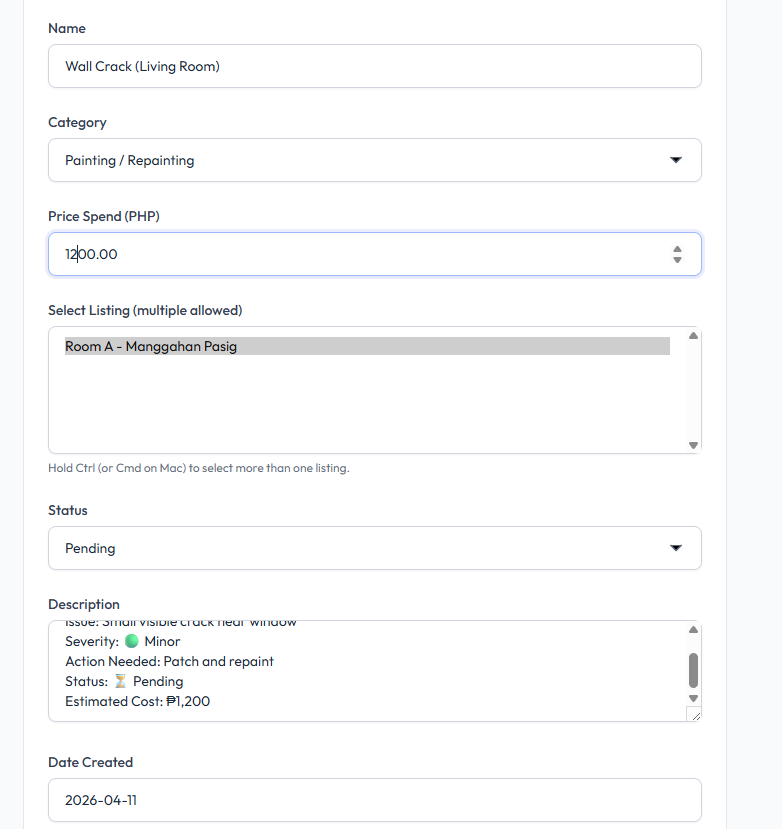Click the Status label text
The height and width of the screenshot is (829, 782).
[68, 510]
